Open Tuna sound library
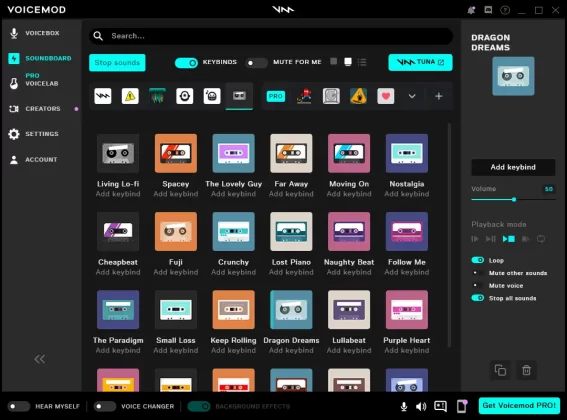The height and width of the screenshot is (420, 567). [420, 62]
